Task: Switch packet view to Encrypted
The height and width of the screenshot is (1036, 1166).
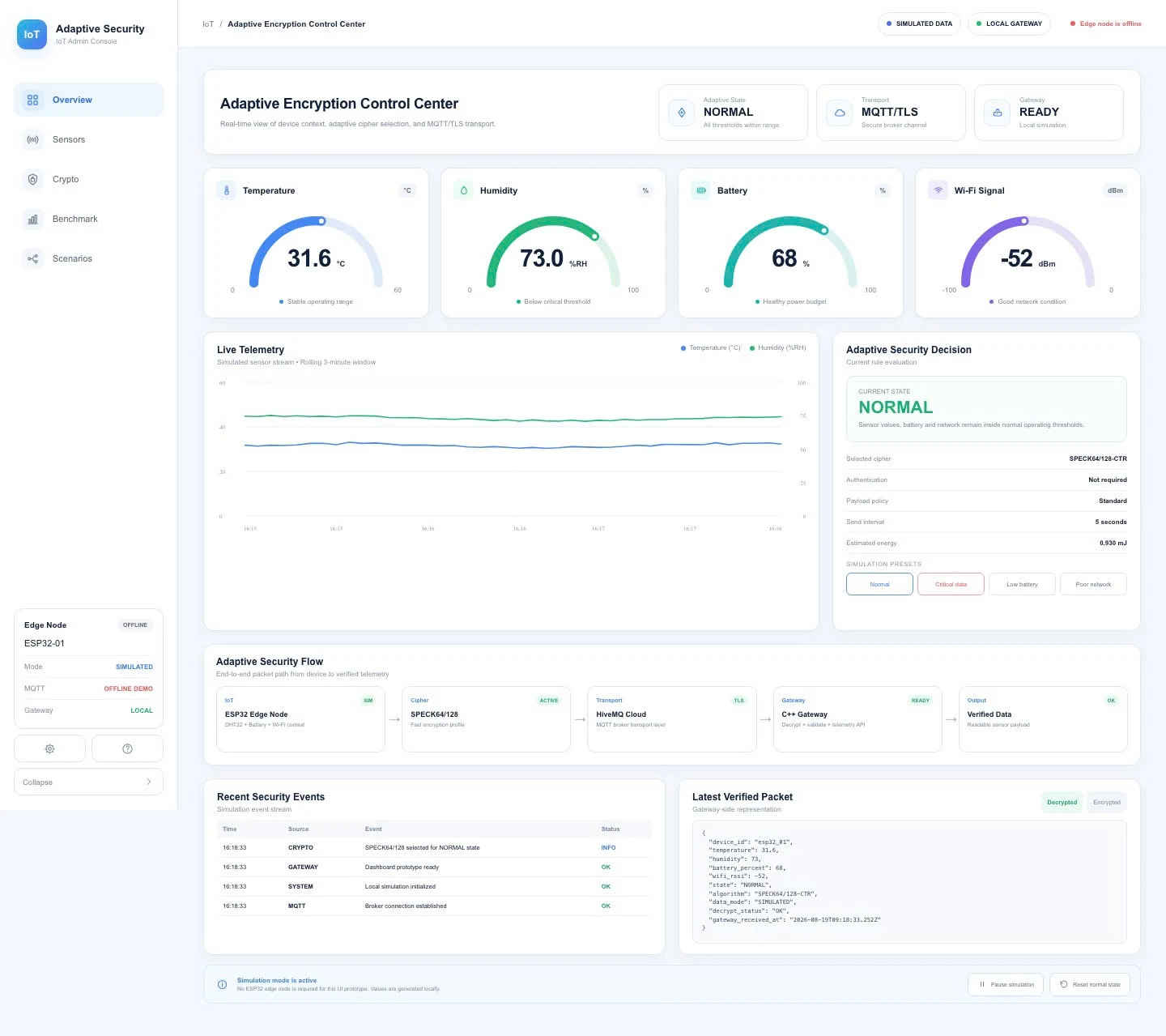Action: coord(1107,803)
